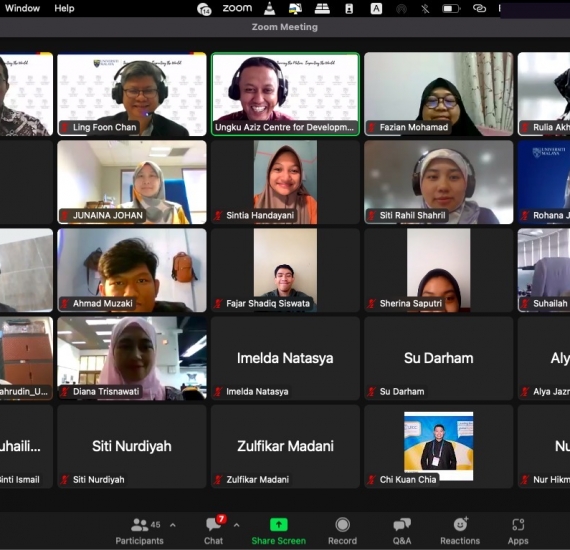This screenshot has height=550, width=570.
Task: Click the Rohana name label
Action: tap(551, 216)
